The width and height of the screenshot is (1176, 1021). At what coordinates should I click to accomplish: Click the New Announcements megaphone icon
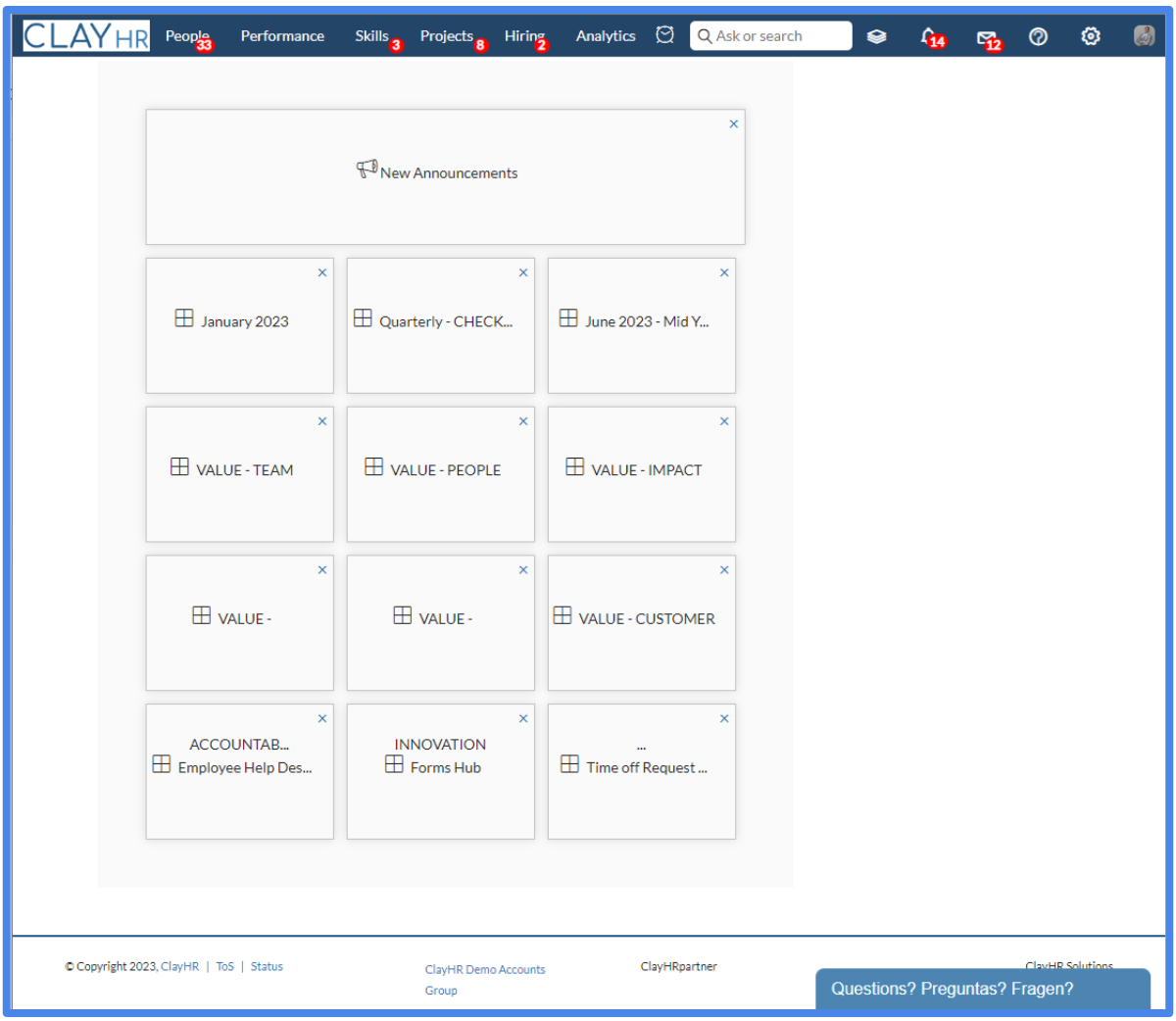tap(367, 170)
